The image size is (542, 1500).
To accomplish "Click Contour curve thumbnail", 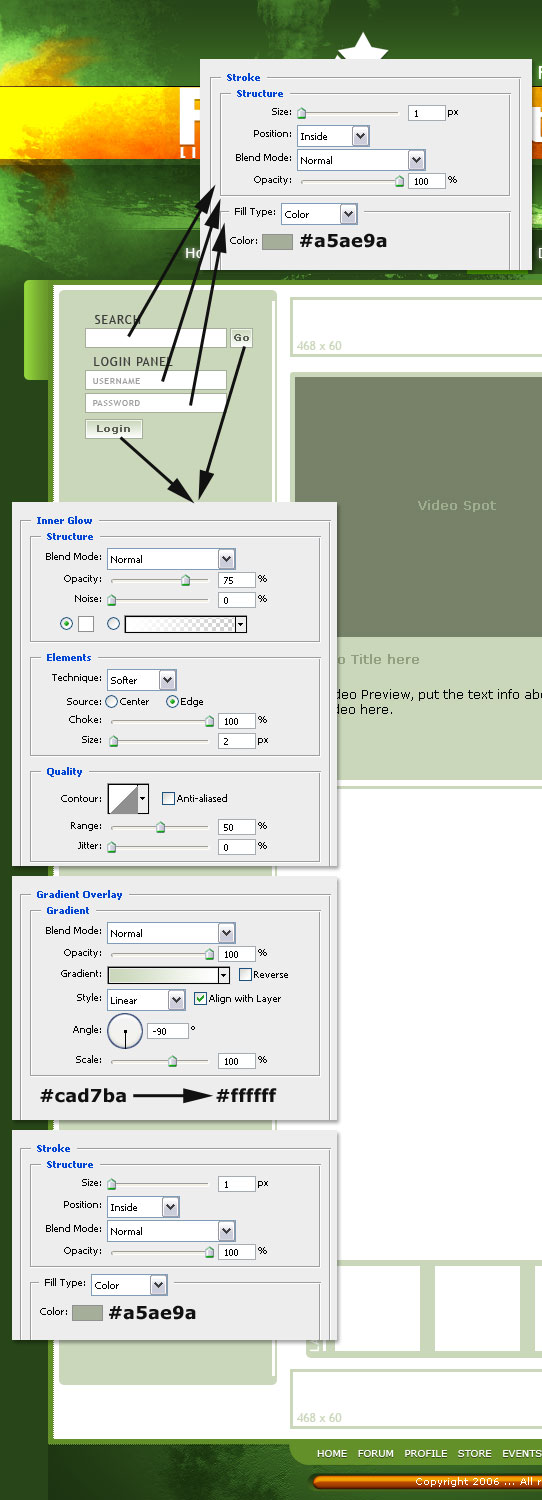I will (122, 799).
